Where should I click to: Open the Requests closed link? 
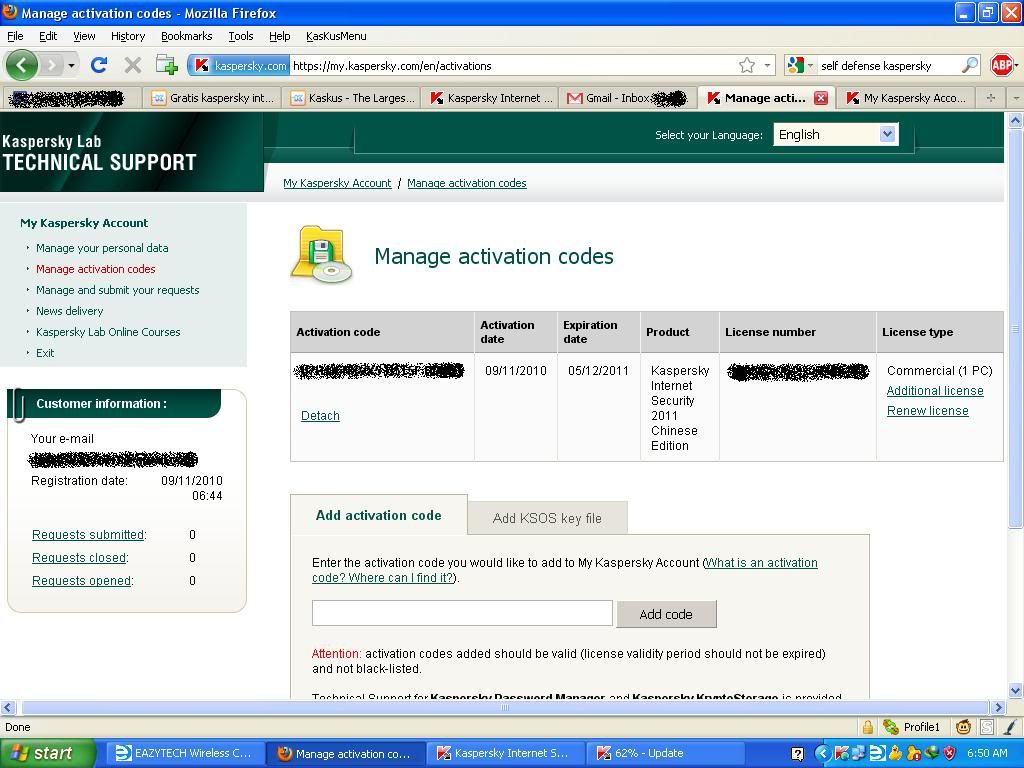tap(79, 558)
